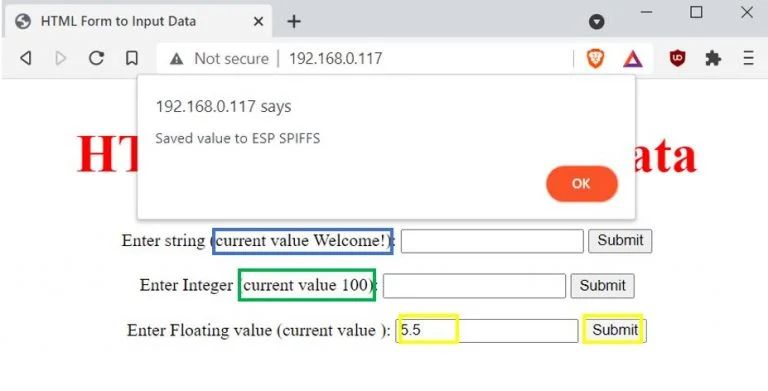Image resolution: width=768 pixels, height=391 pixels.
Task: Click the tab search dropdown circle
Action: 596,22
